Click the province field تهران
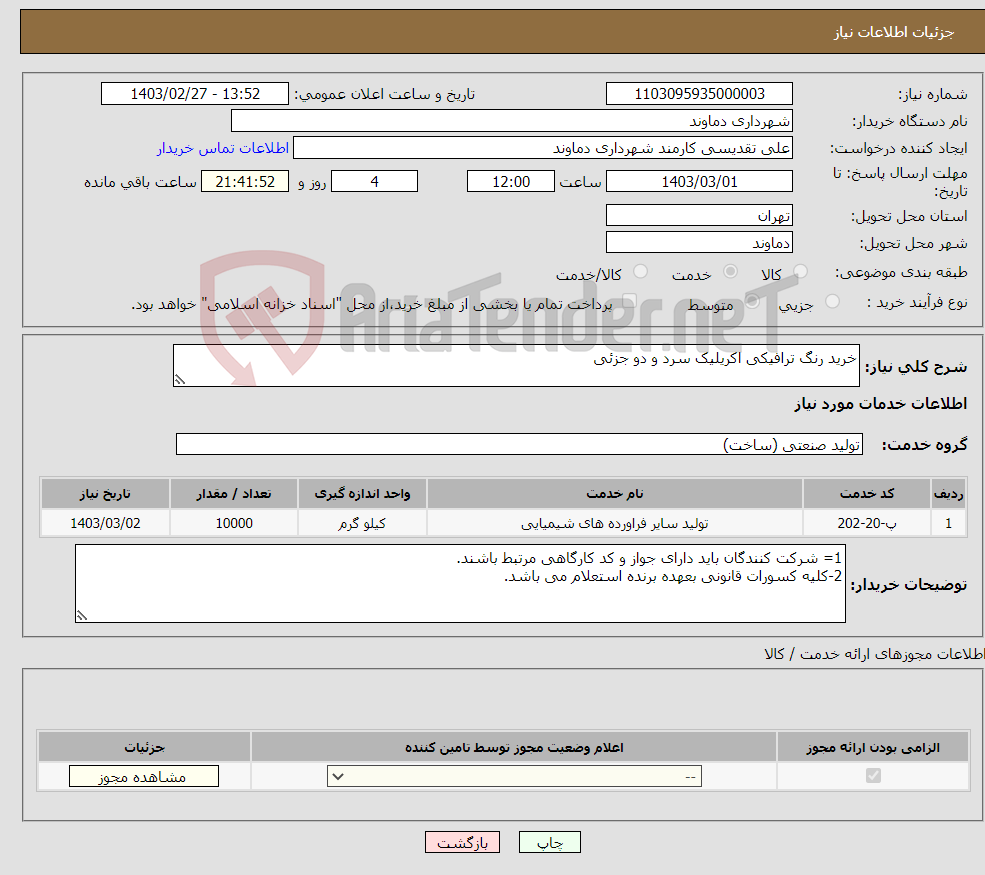985x875 pixels. pyautogui.click(x=699, y=215)
